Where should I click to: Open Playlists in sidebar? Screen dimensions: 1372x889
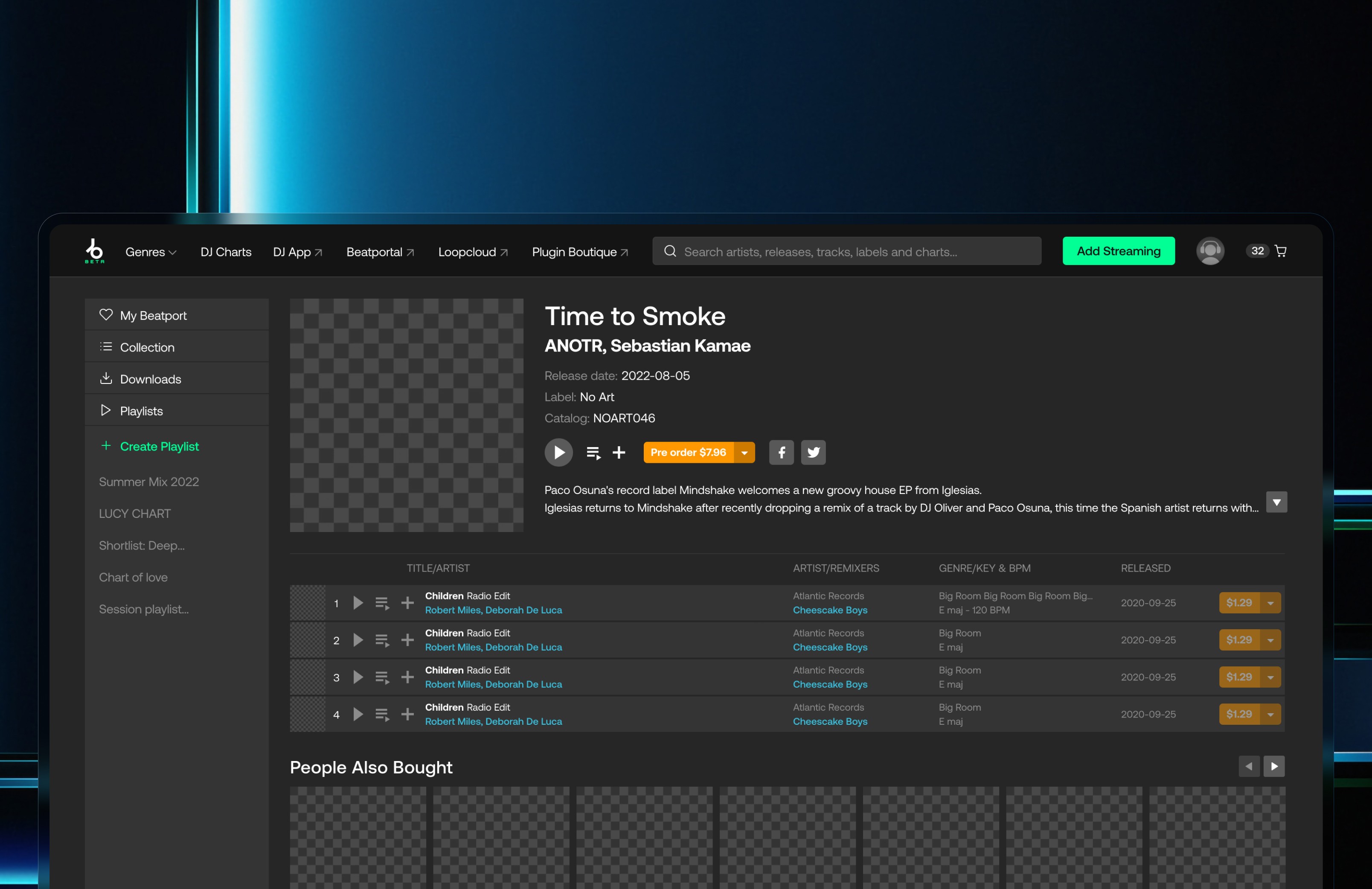[x=176, y=410]
